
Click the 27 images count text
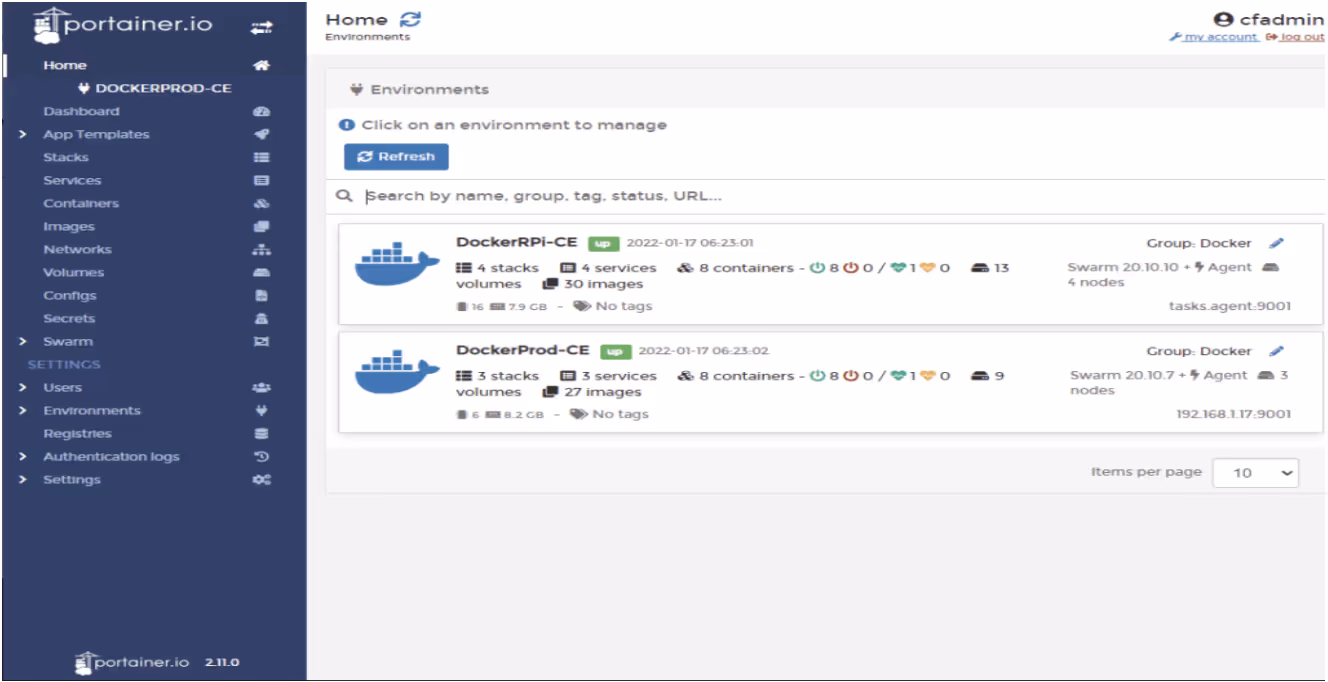point(601,392)
